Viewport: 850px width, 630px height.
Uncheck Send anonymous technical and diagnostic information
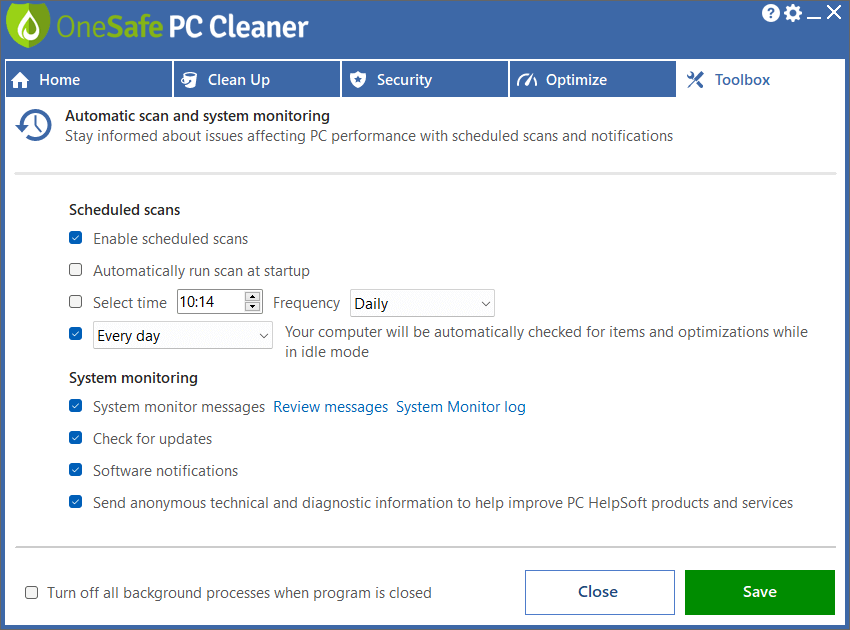click(x=76, y=502)
